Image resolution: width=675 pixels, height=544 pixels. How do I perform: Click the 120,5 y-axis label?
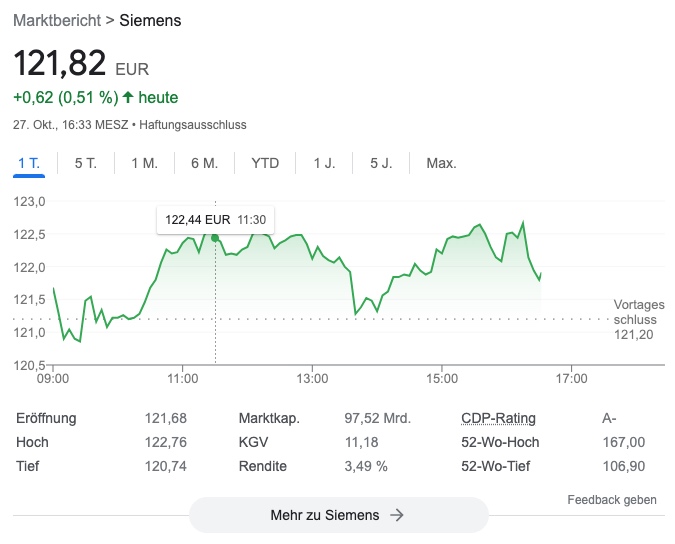tap(29, 365)
